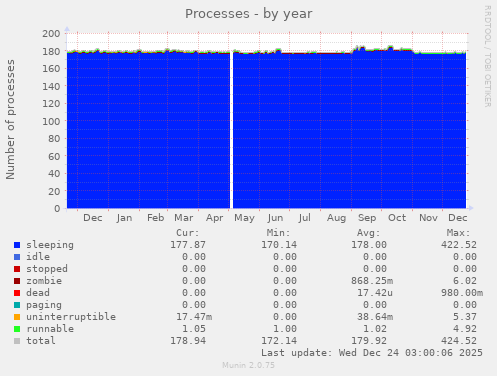Click the 'Min:' column header
This screenshot has width=497, height=376.
click(278, 233)
